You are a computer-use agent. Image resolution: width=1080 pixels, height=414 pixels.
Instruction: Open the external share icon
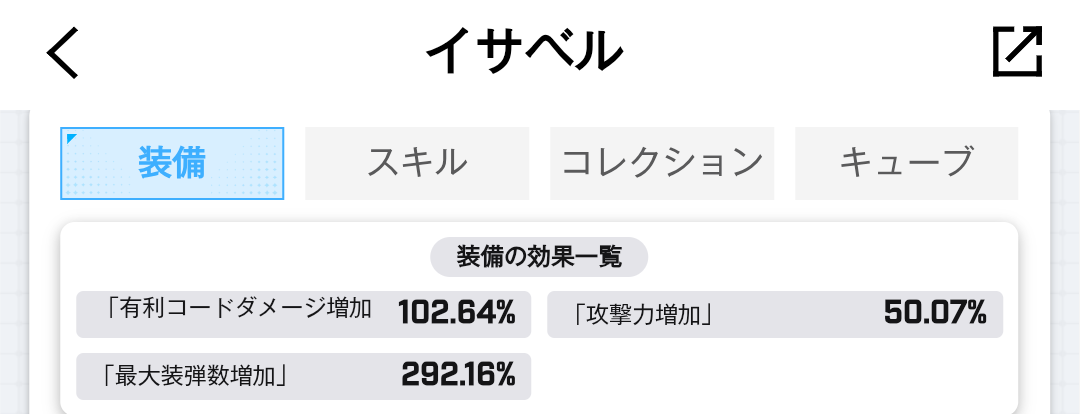1017,52
